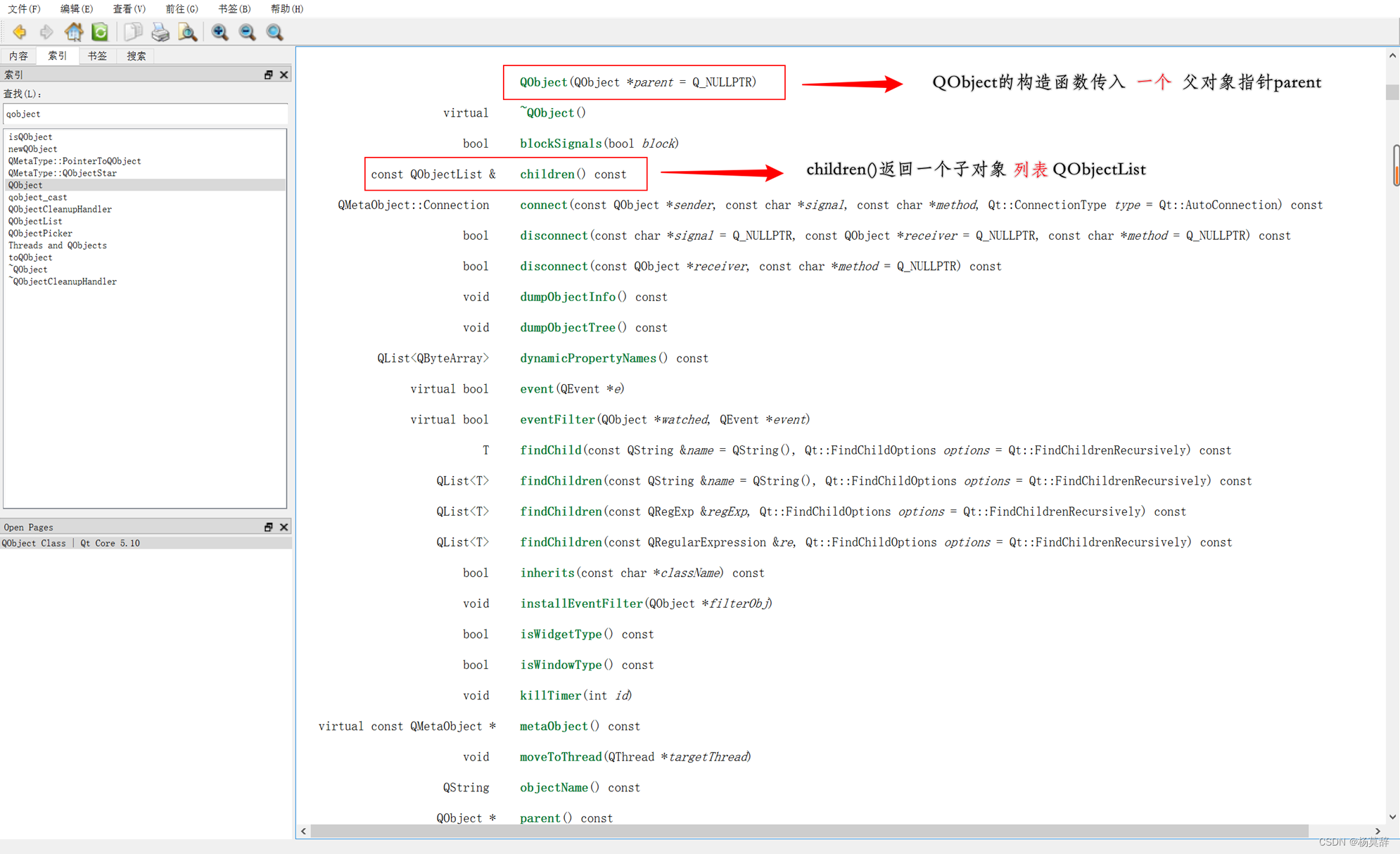Click the vertical scrollbar down arrow

click(1392, 817)
